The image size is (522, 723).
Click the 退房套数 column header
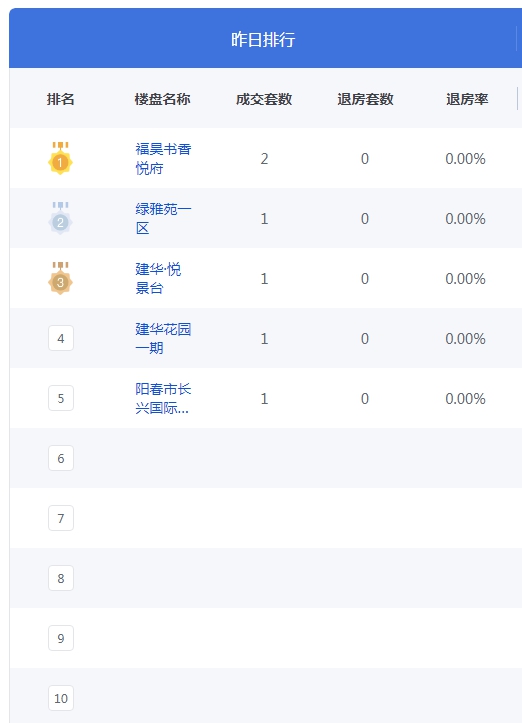click(x=365, y=99)
